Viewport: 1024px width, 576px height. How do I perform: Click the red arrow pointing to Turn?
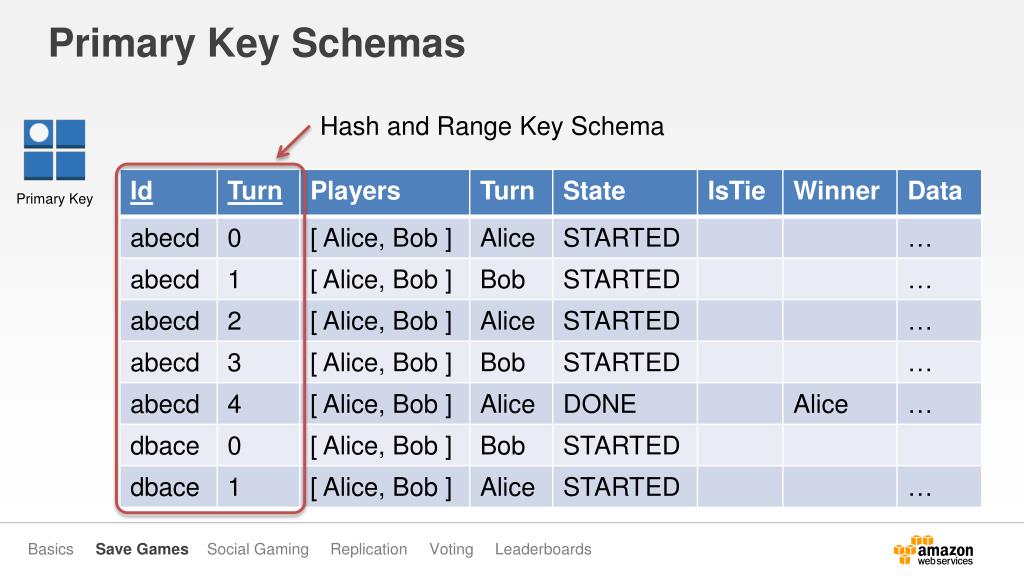coord(293,142)
